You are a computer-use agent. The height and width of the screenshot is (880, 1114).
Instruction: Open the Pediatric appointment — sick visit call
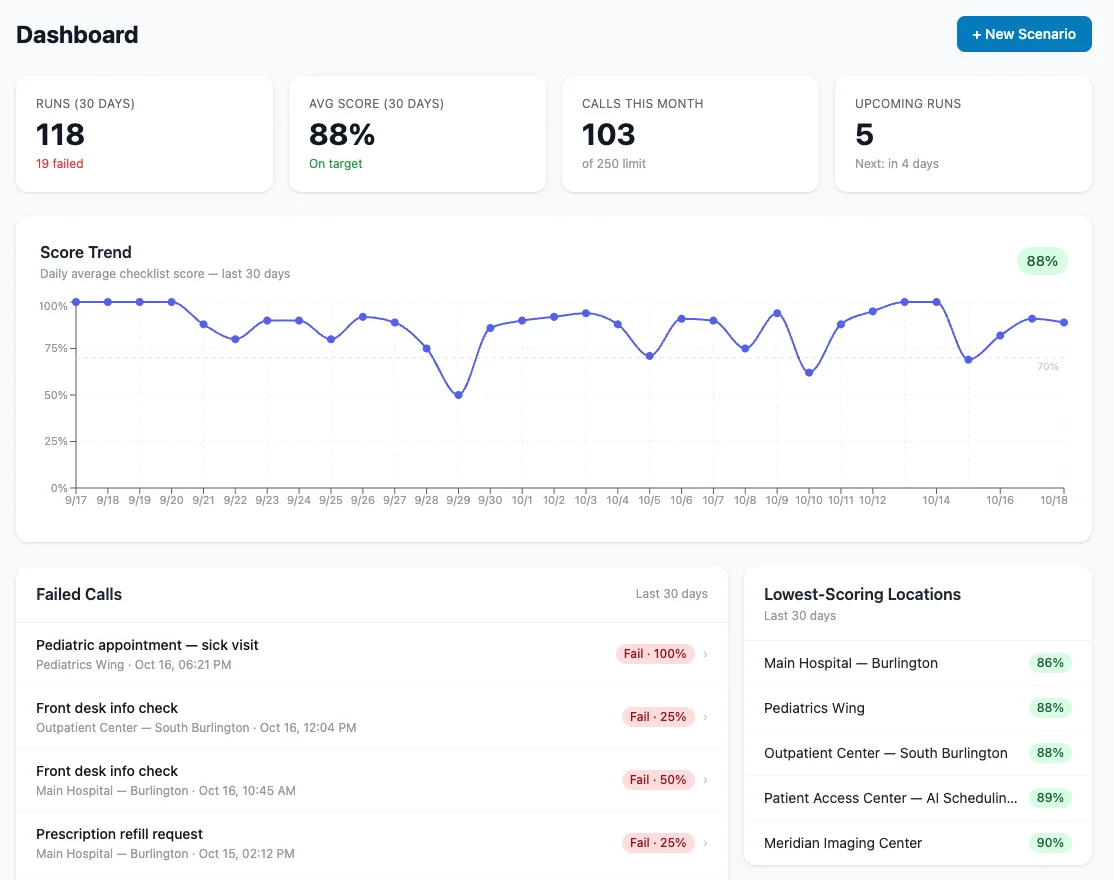click(372, 654)
